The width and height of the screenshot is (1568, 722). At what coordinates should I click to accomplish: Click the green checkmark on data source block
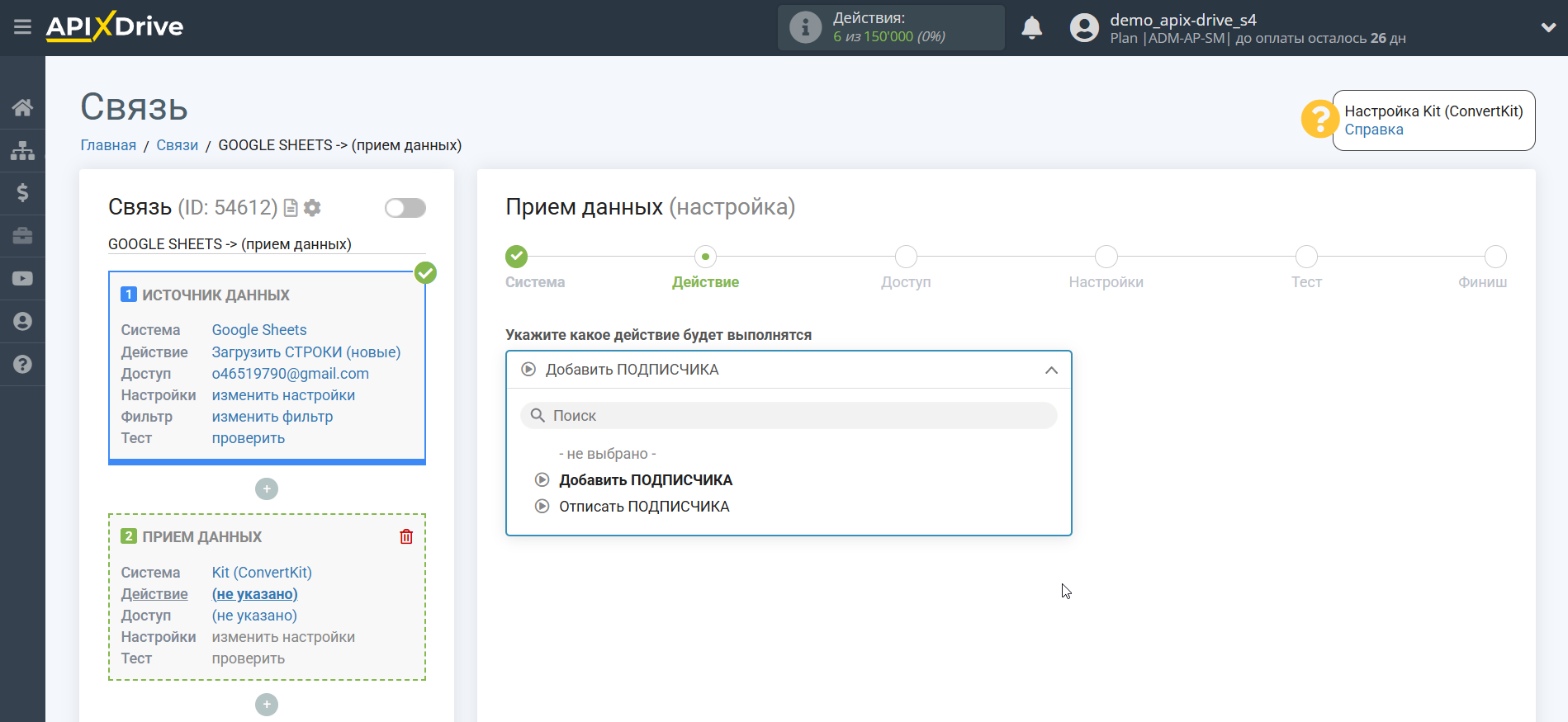(425, 272)
